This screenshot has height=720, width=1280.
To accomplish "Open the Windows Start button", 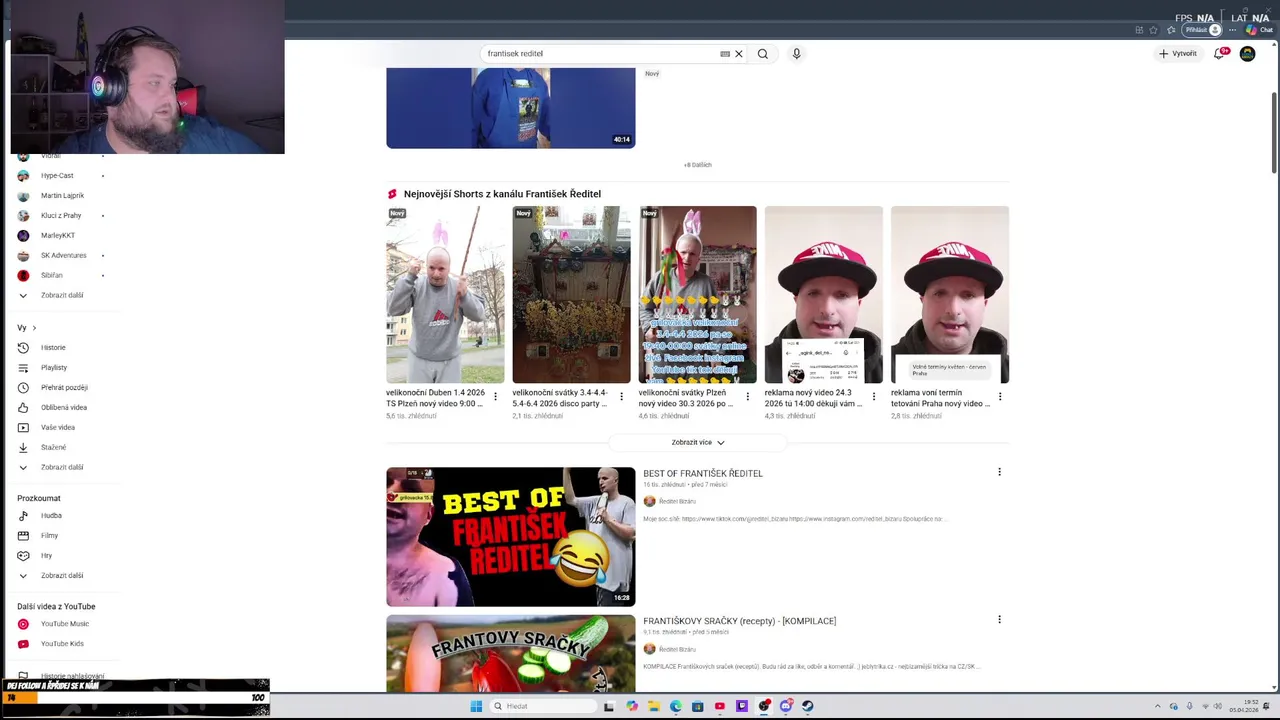I will point(476,706).
